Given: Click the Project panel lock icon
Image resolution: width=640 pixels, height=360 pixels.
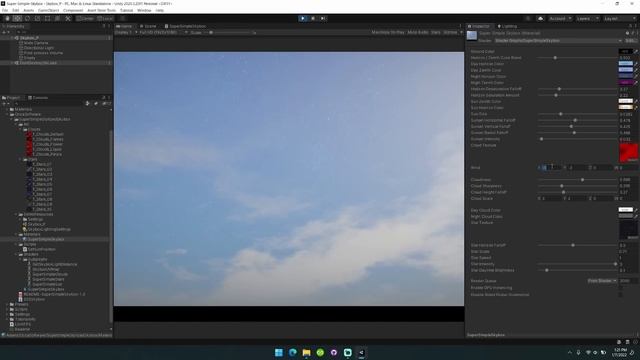Looking at the screenshot, I should [104, 98].
